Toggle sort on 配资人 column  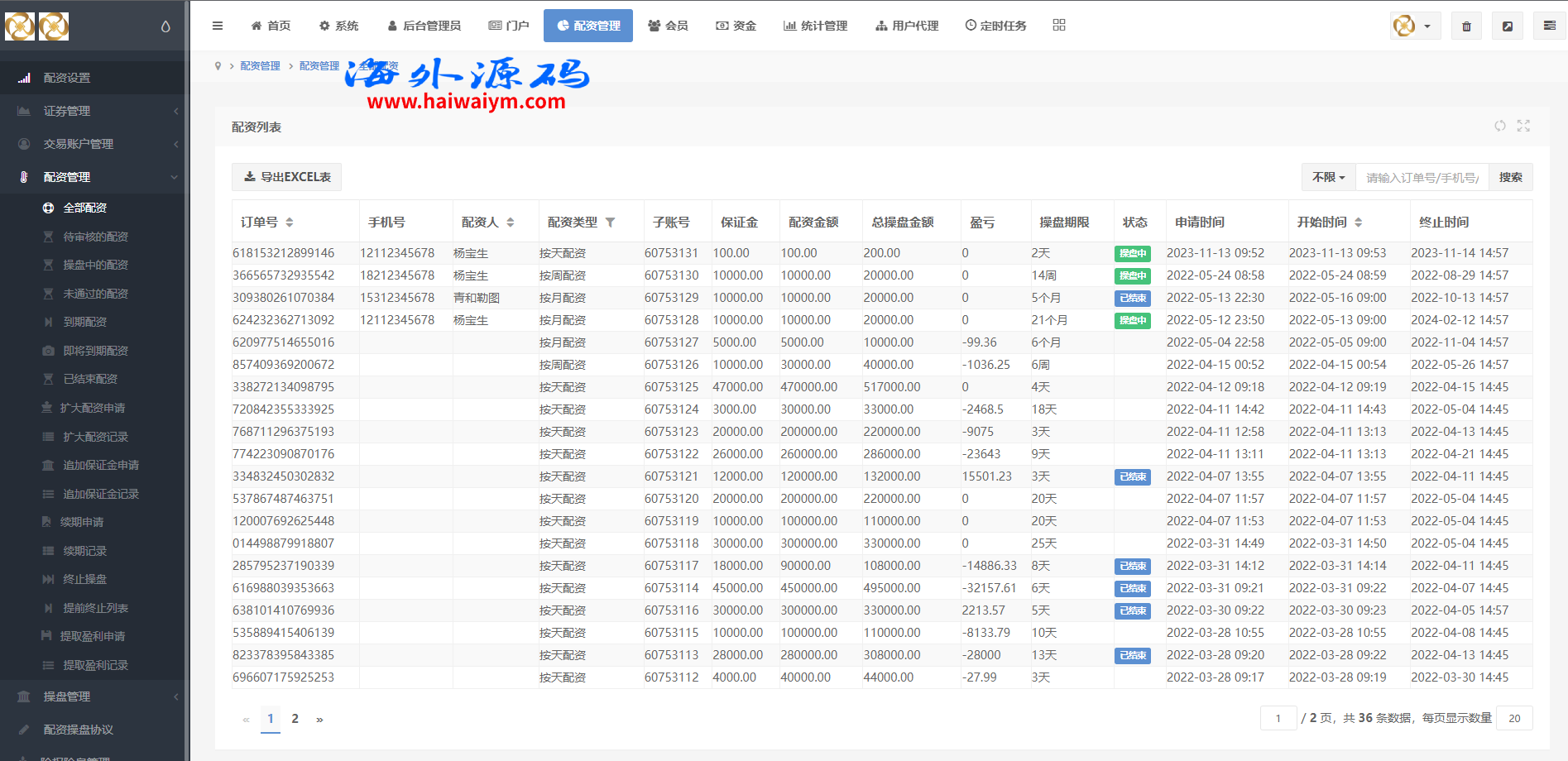[x=511, y=223]
